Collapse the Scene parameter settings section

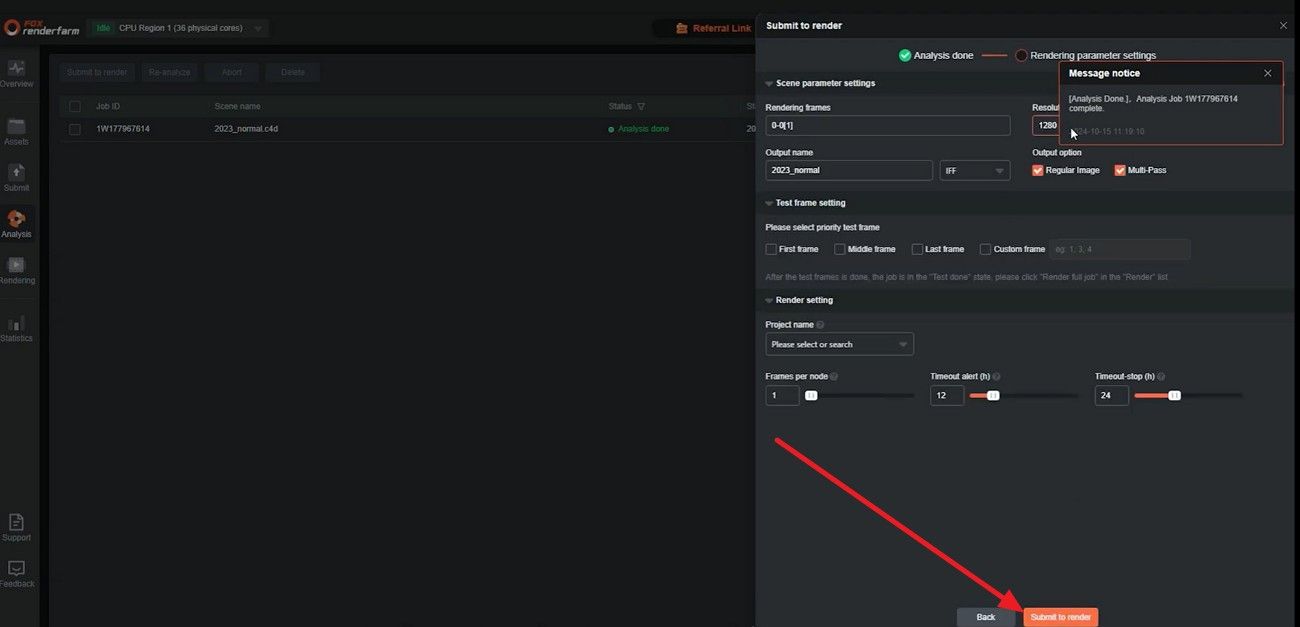coord(768,84)
